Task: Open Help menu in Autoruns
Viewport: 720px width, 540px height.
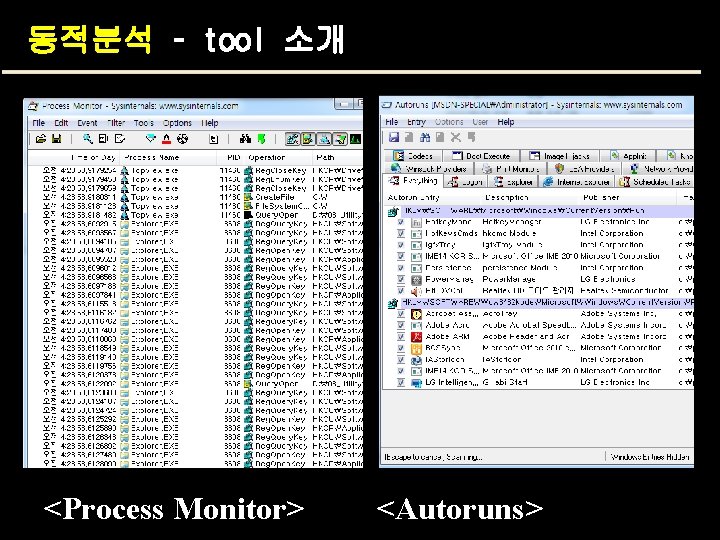Action: [506, 122]
